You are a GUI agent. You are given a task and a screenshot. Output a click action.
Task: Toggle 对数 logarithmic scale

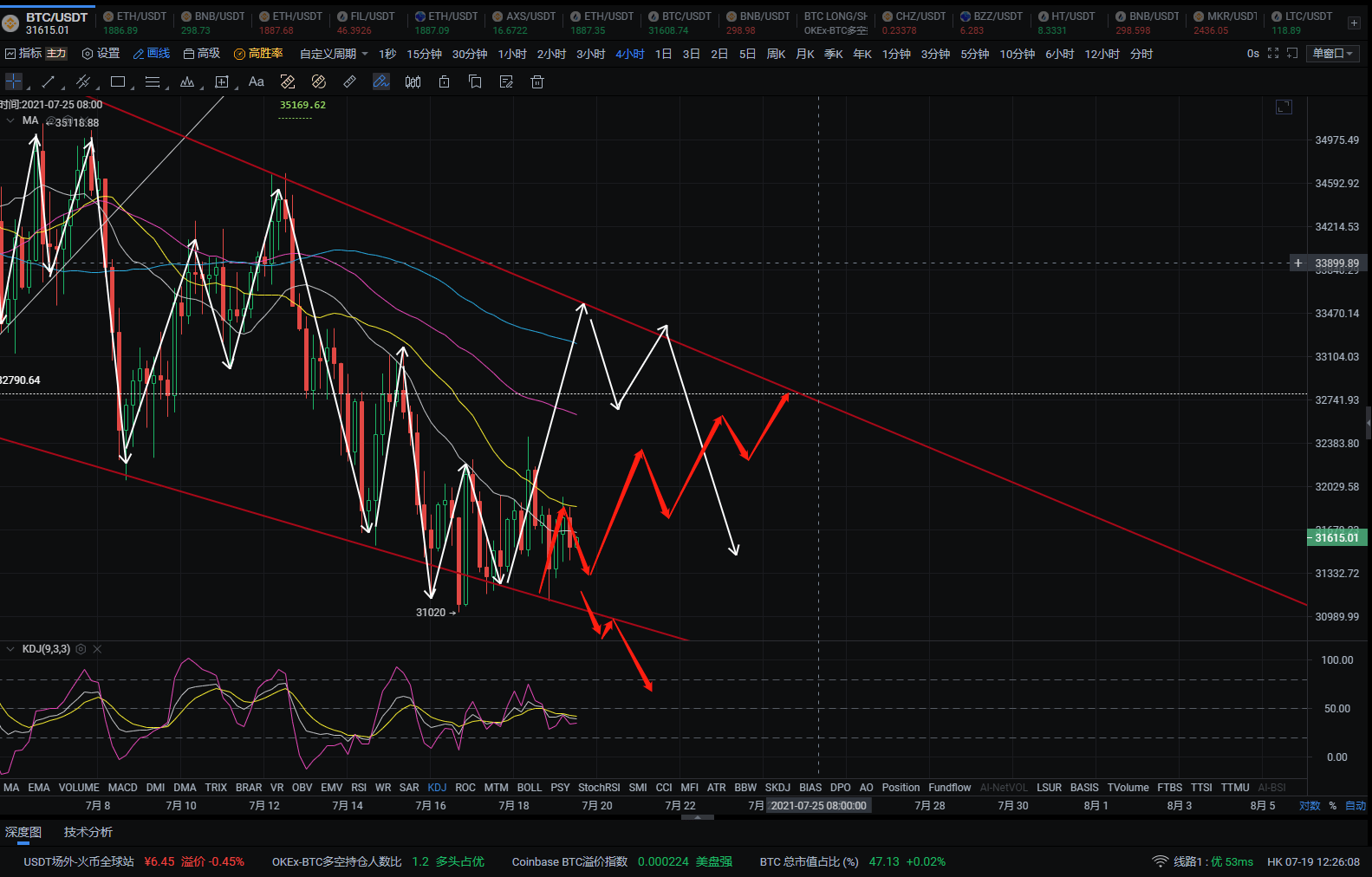click(x=1310, y=806)
